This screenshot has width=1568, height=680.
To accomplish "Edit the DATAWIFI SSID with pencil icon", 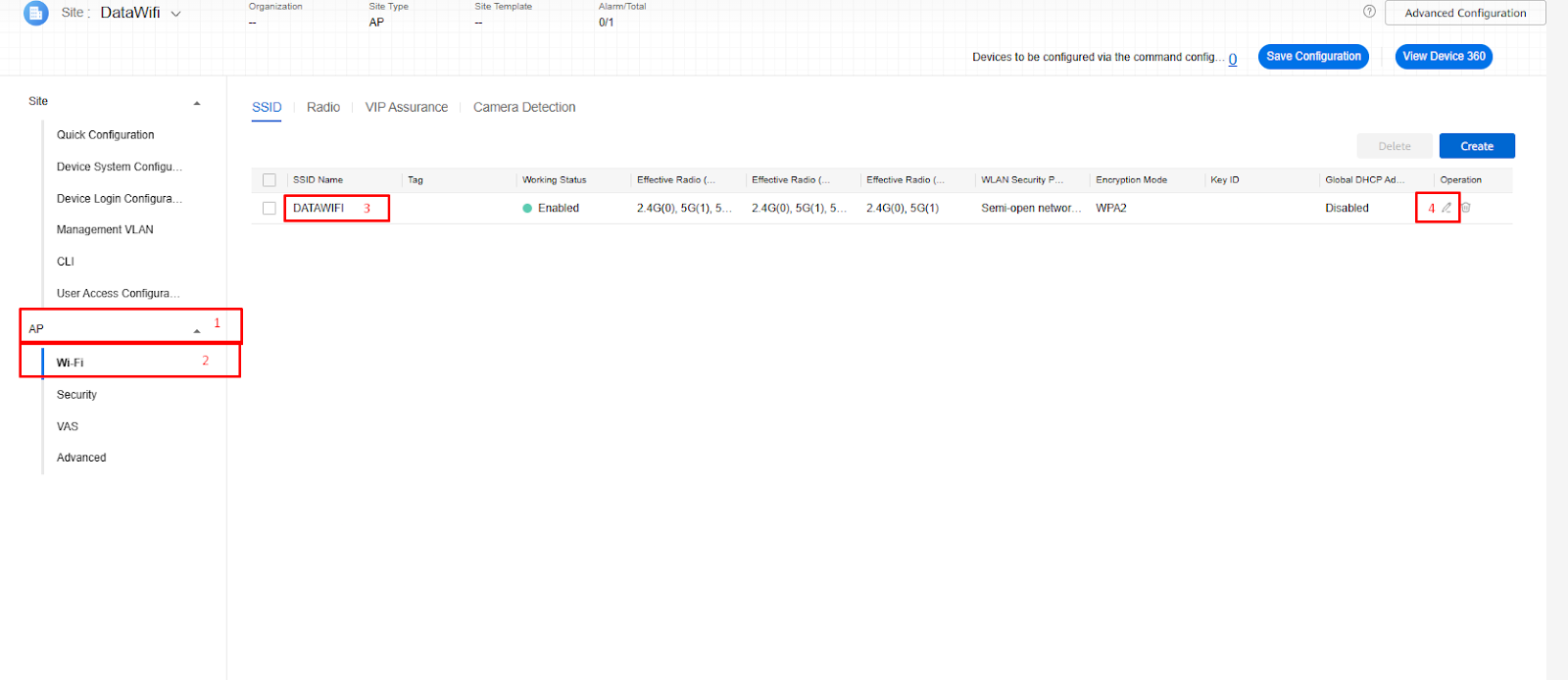I will coord(1446,208).
